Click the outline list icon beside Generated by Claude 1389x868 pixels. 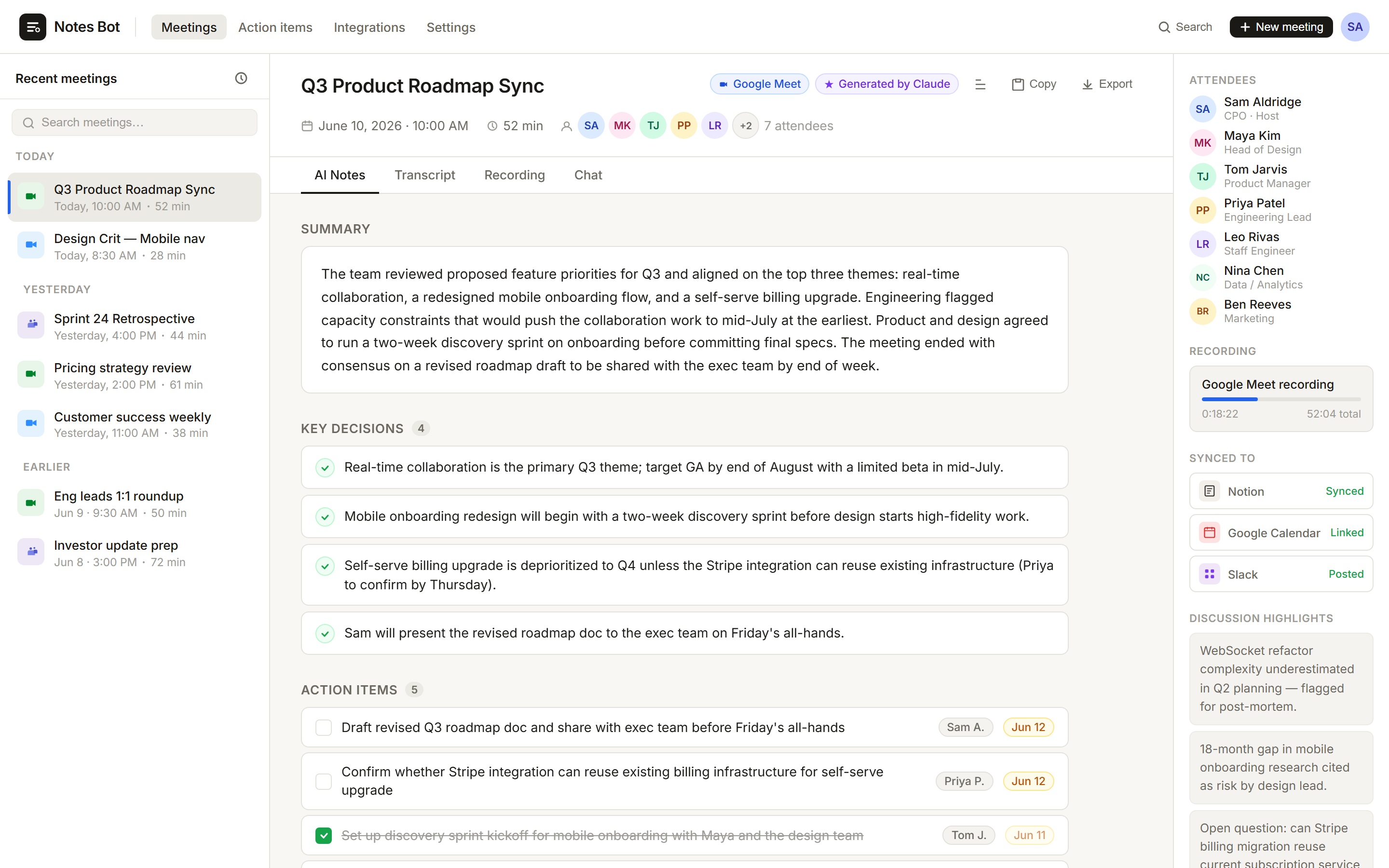pyautogui.click(x=980, y=84)
